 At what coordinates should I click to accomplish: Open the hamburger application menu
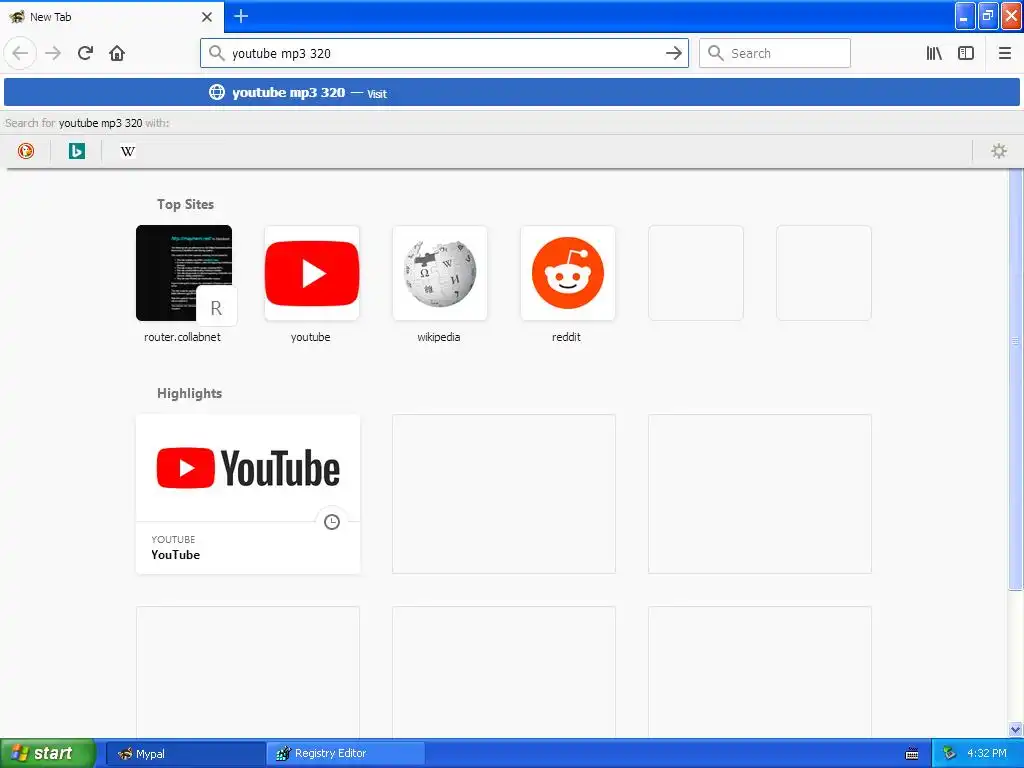[1005, 53]
